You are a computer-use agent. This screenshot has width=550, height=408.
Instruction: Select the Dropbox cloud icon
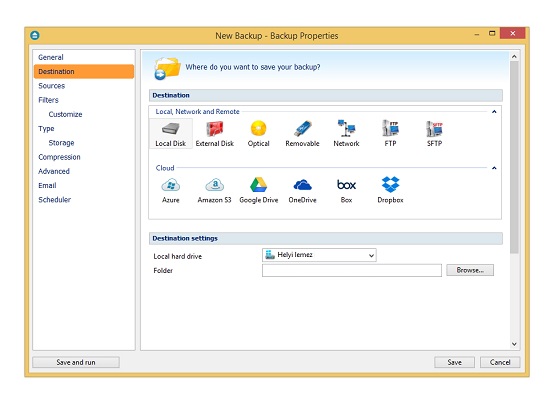390,190
